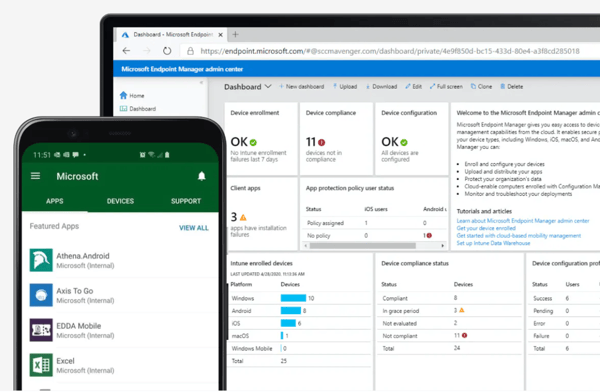Switch dashboard to Full screen

[446, 87]
